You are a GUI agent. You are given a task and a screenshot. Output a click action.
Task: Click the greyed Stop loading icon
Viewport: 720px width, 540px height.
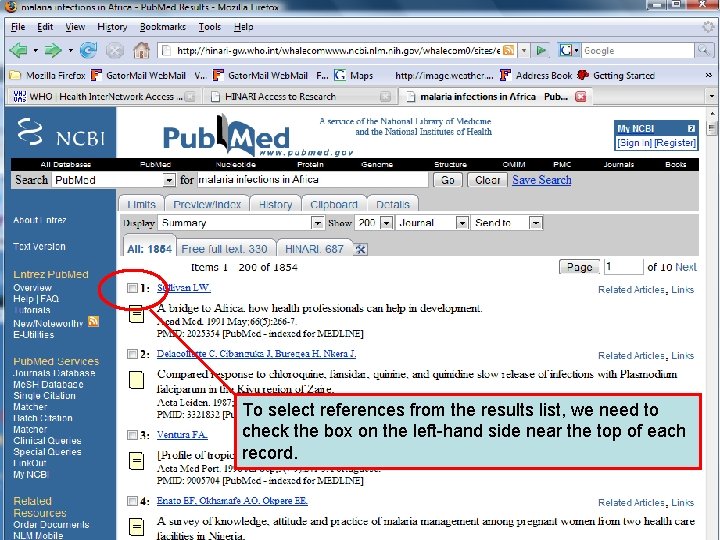click(115, 50)
